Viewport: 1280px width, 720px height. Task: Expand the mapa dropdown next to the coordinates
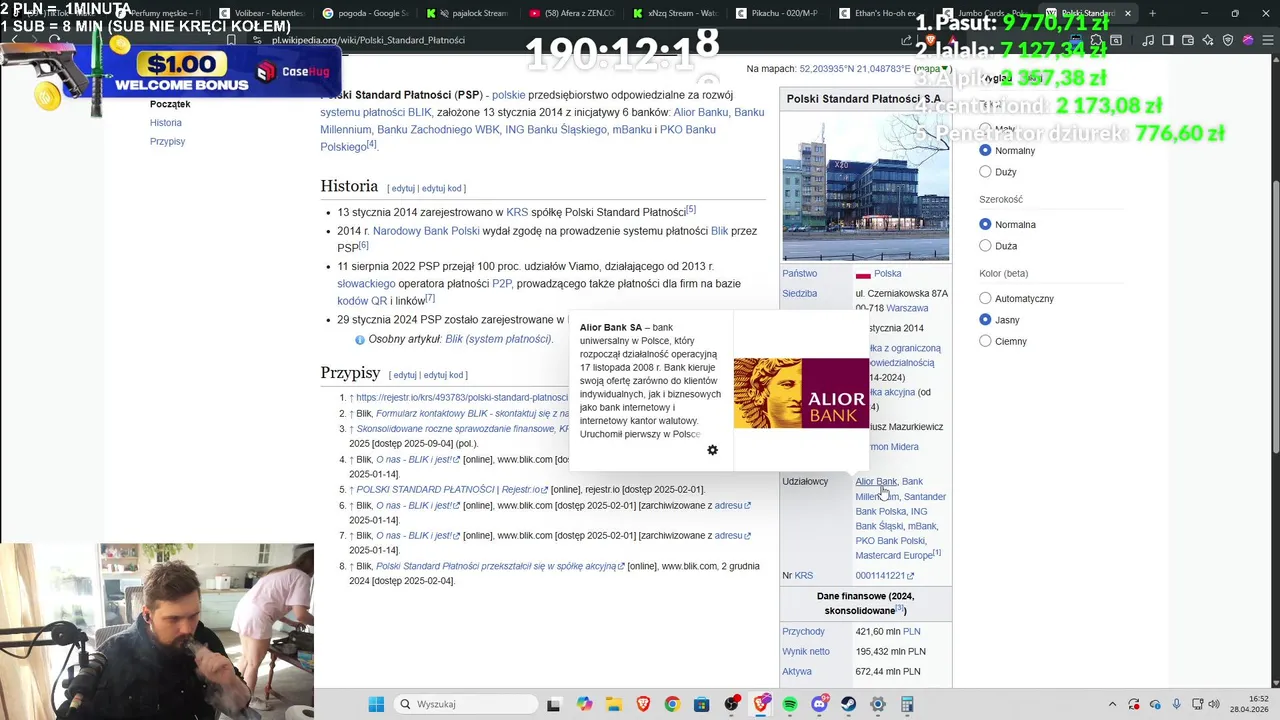(932, 69)
